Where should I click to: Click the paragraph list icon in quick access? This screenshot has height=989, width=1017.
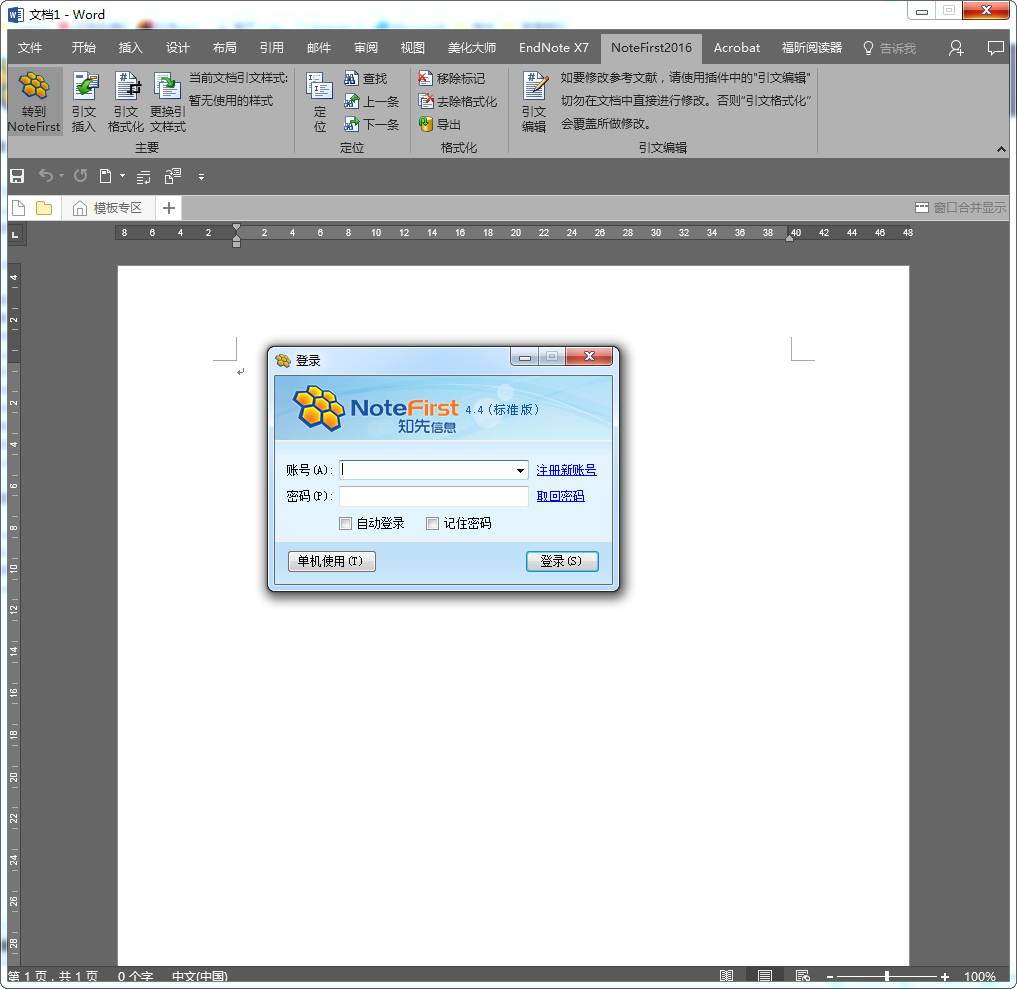144,176
